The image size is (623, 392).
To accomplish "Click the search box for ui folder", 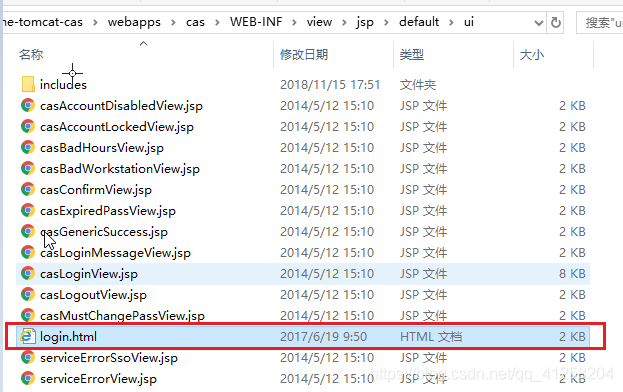I will click(x=600, y=23).
